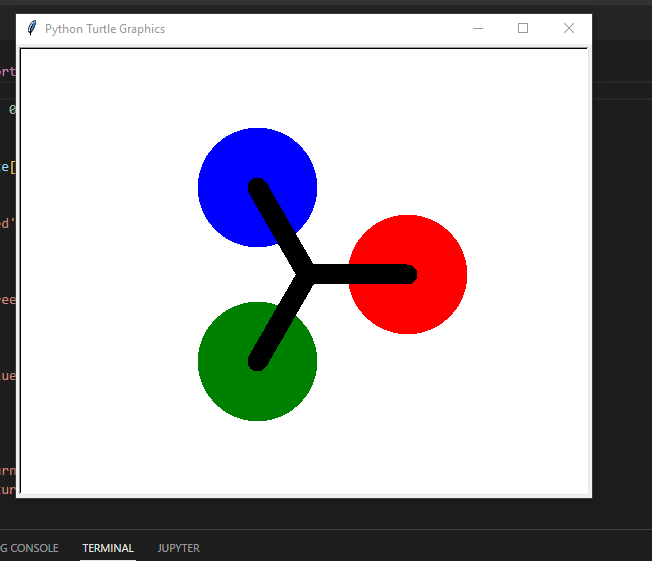Minimize the Python Turtle Graphics window
The width and height of the screenshot is (652, 561).
tap(478, 28)
